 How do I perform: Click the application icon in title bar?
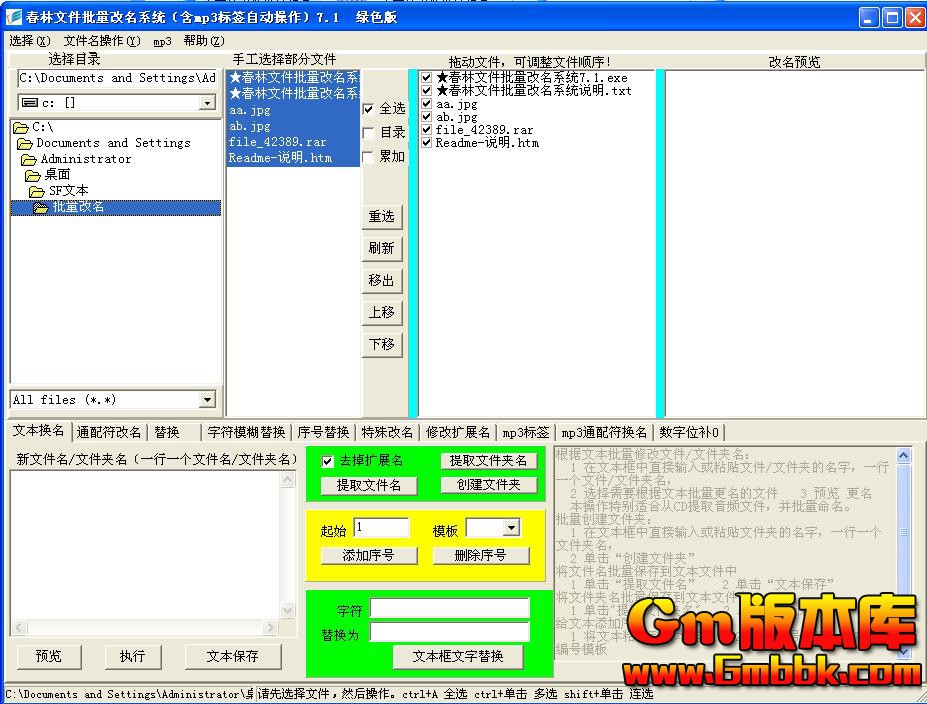tap(14, 17)
